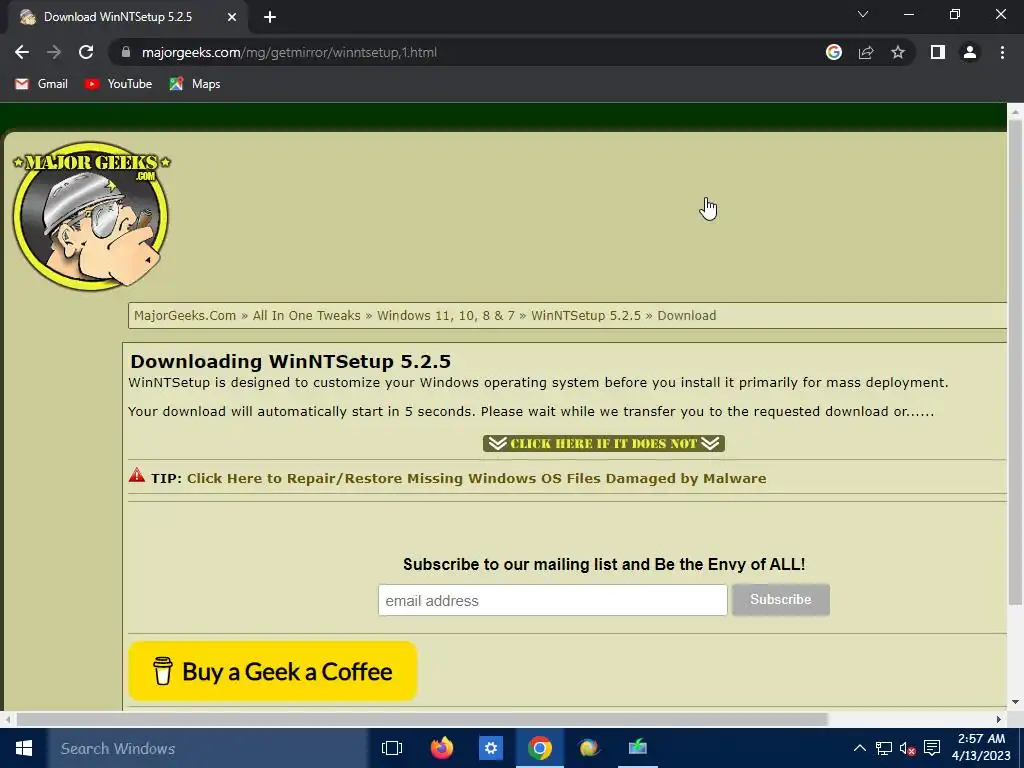
Task: Click scroll down arrow on page
Action: [1015, 702]
